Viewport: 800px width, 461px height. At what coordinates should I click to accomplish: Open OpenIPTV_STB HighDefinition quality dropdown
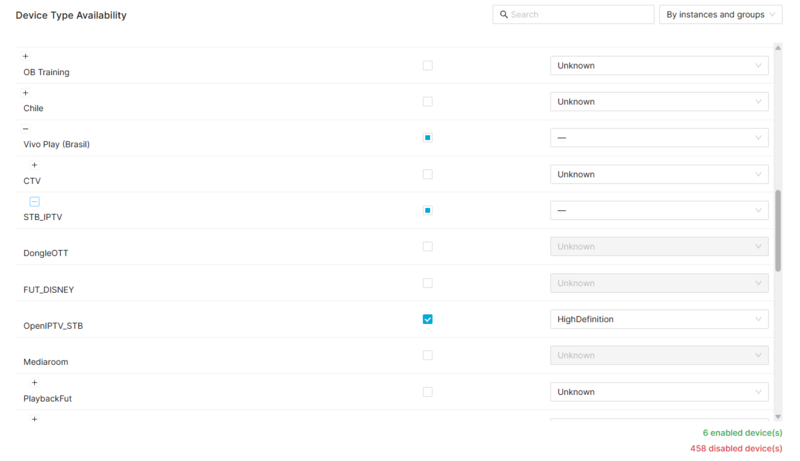(x=659, y=319)
